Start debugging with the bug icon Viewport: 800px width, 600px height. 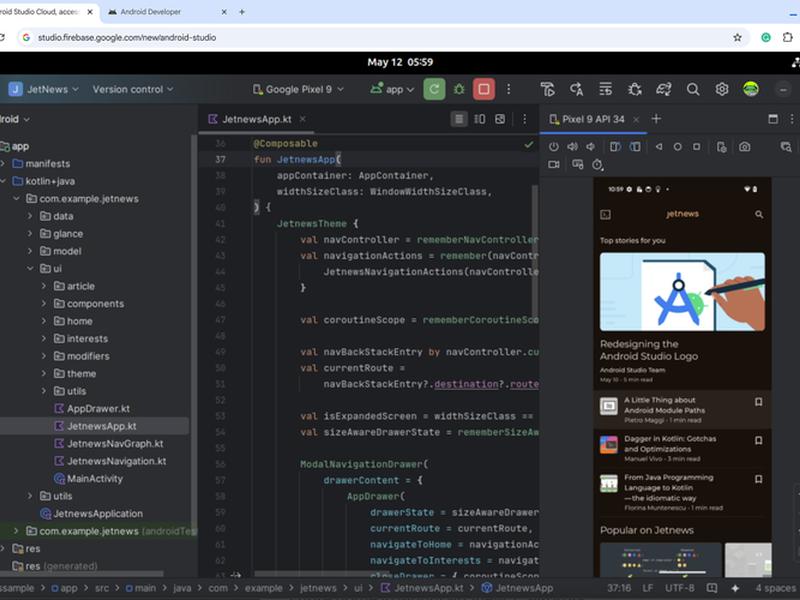click(459, 89)
